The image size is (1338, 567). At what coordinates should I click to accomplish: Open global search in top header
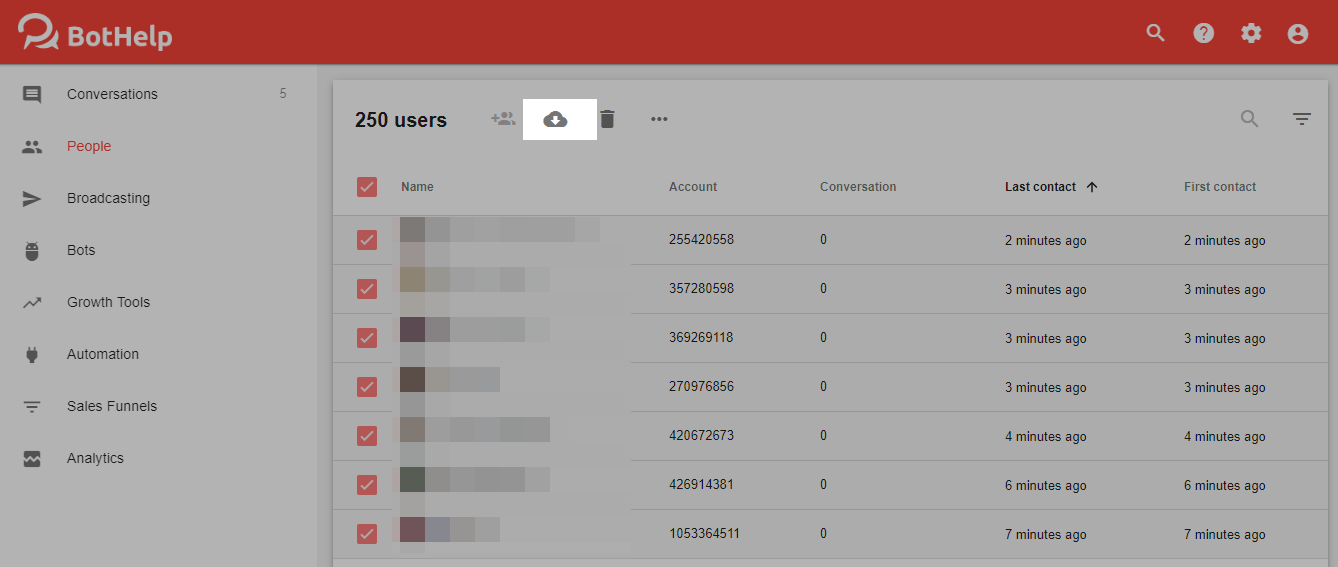click(x=1156, y=33)
